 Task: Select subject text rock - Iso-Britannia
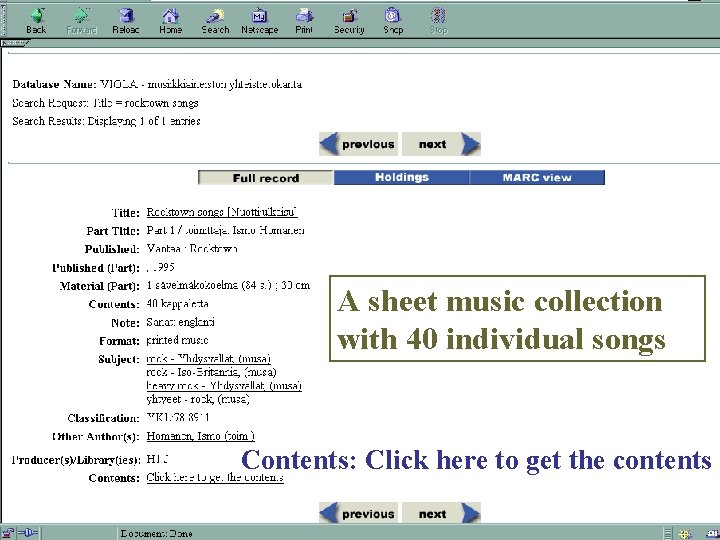point(211,372)
